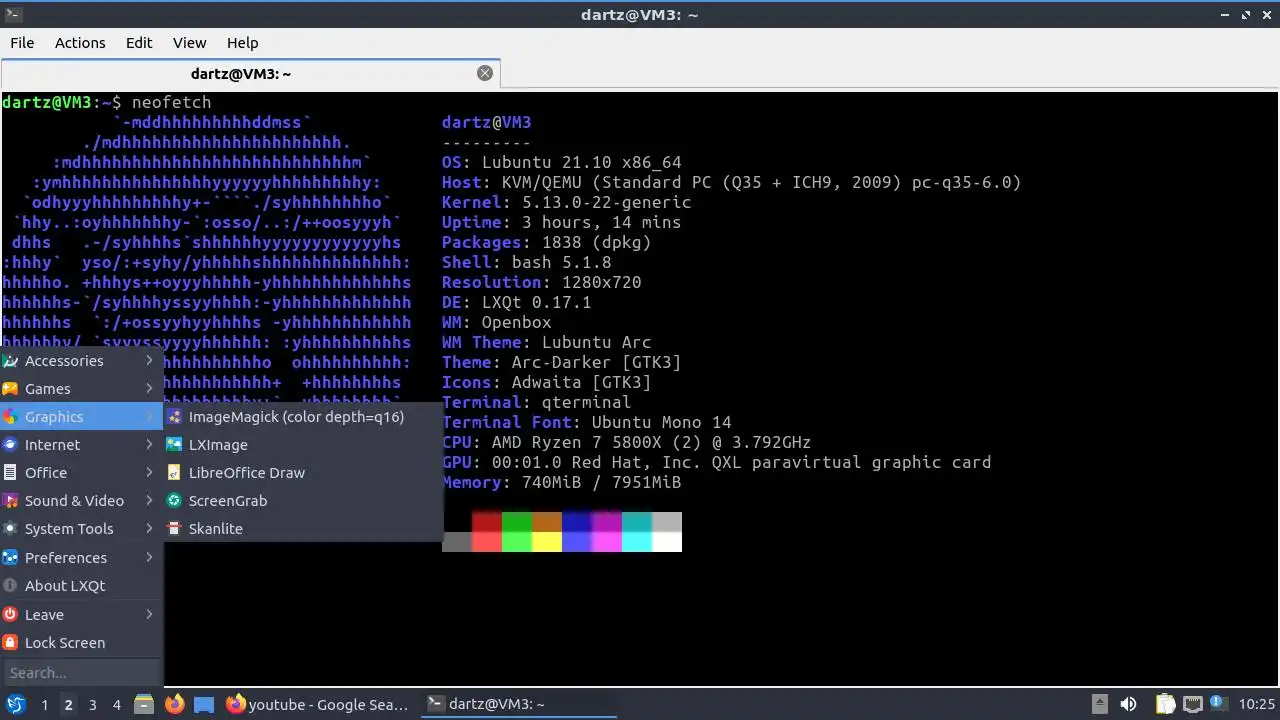1280x720 pixels.
Task: Click the "Packages: 1838 (dpkg)" line
Action: click(x=547, y=242)
